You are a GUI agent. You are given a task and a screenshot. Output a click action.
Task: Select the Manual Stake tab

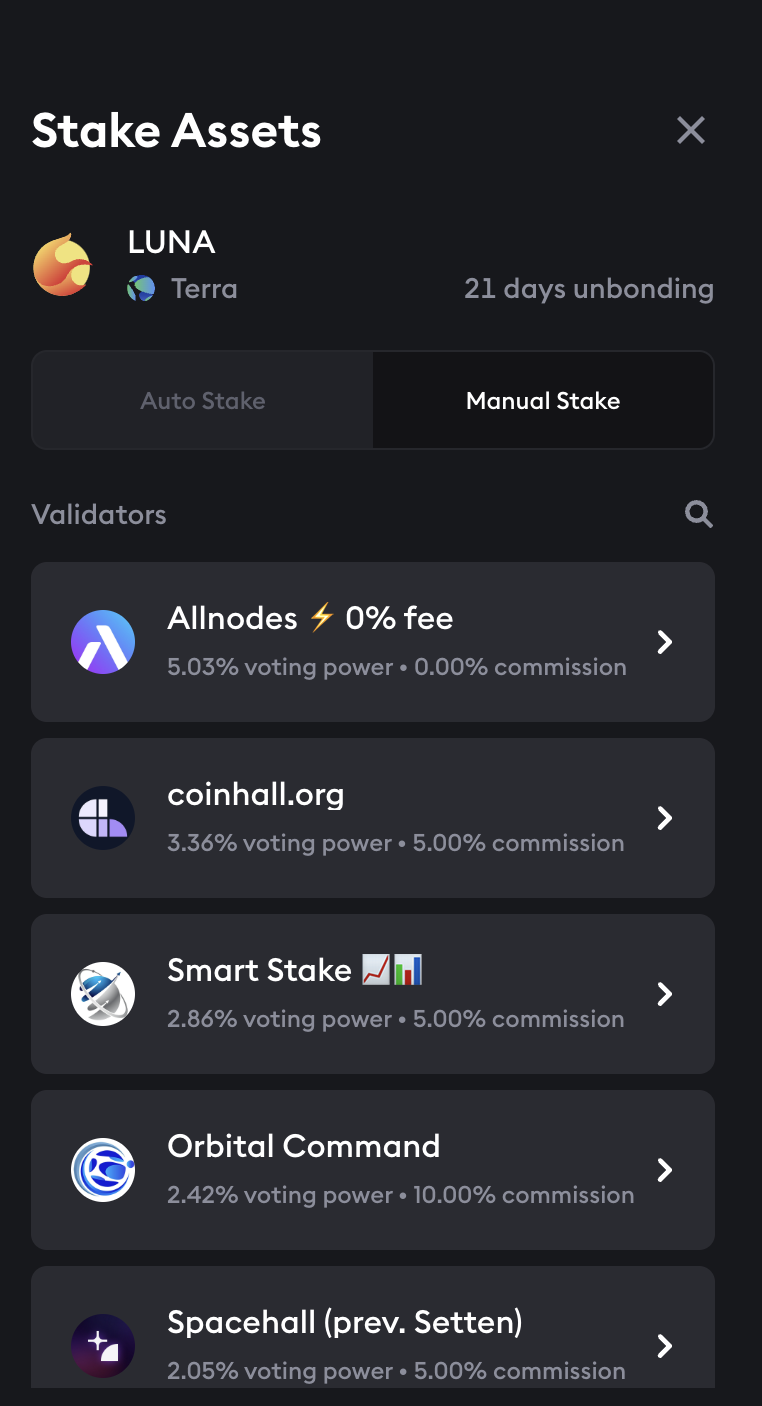tap(543, 401)
